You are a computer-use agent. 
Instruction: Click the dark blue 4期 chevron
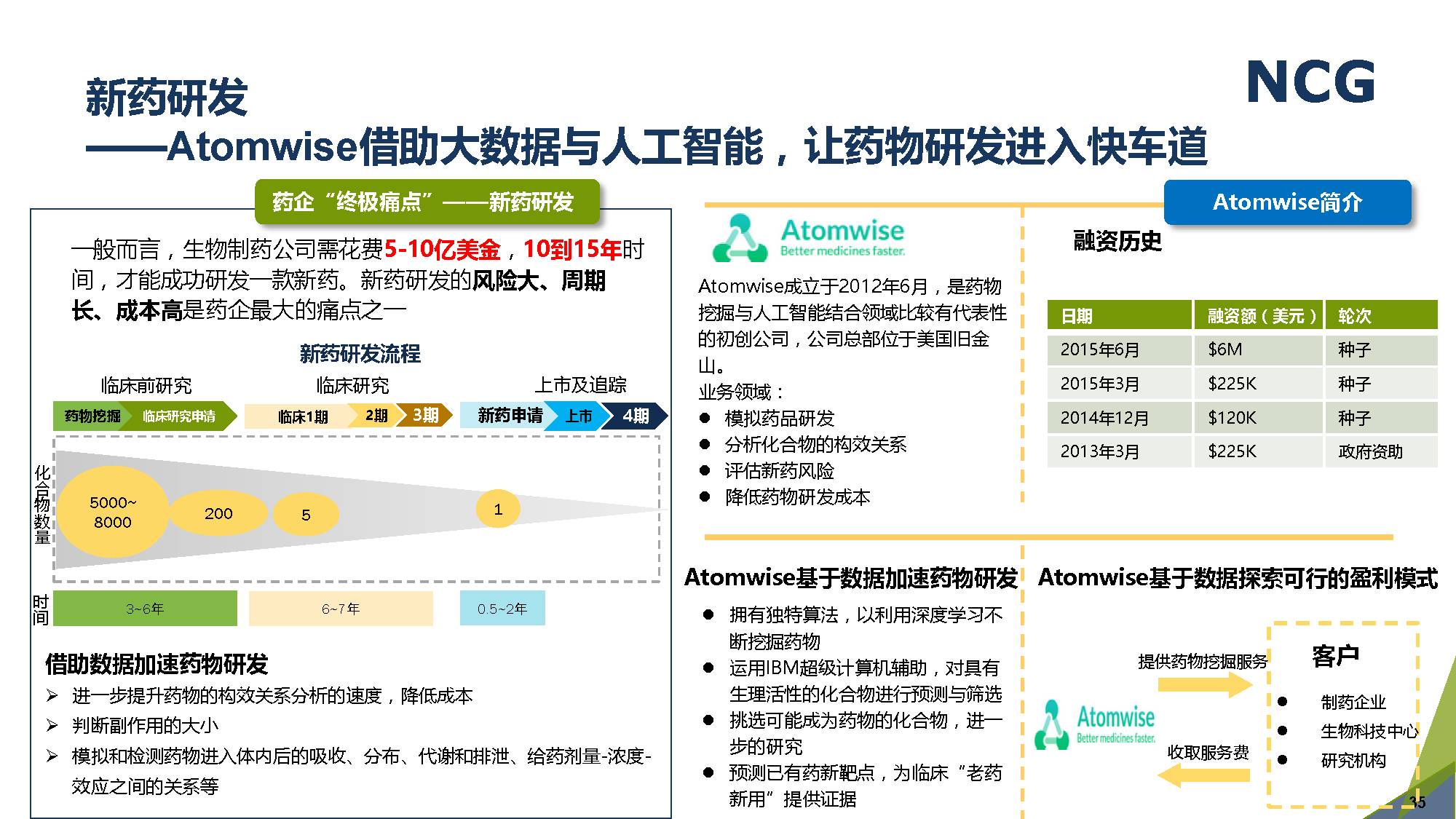click(x=637, y=416)
